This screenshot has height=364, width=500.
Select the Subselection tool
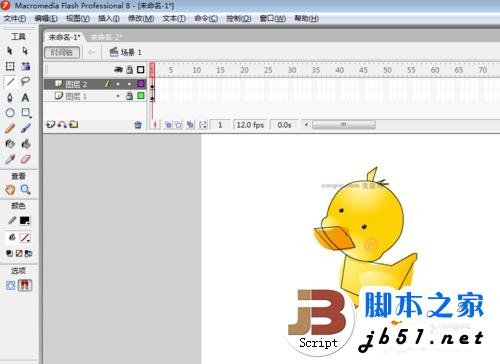(25, 51)
